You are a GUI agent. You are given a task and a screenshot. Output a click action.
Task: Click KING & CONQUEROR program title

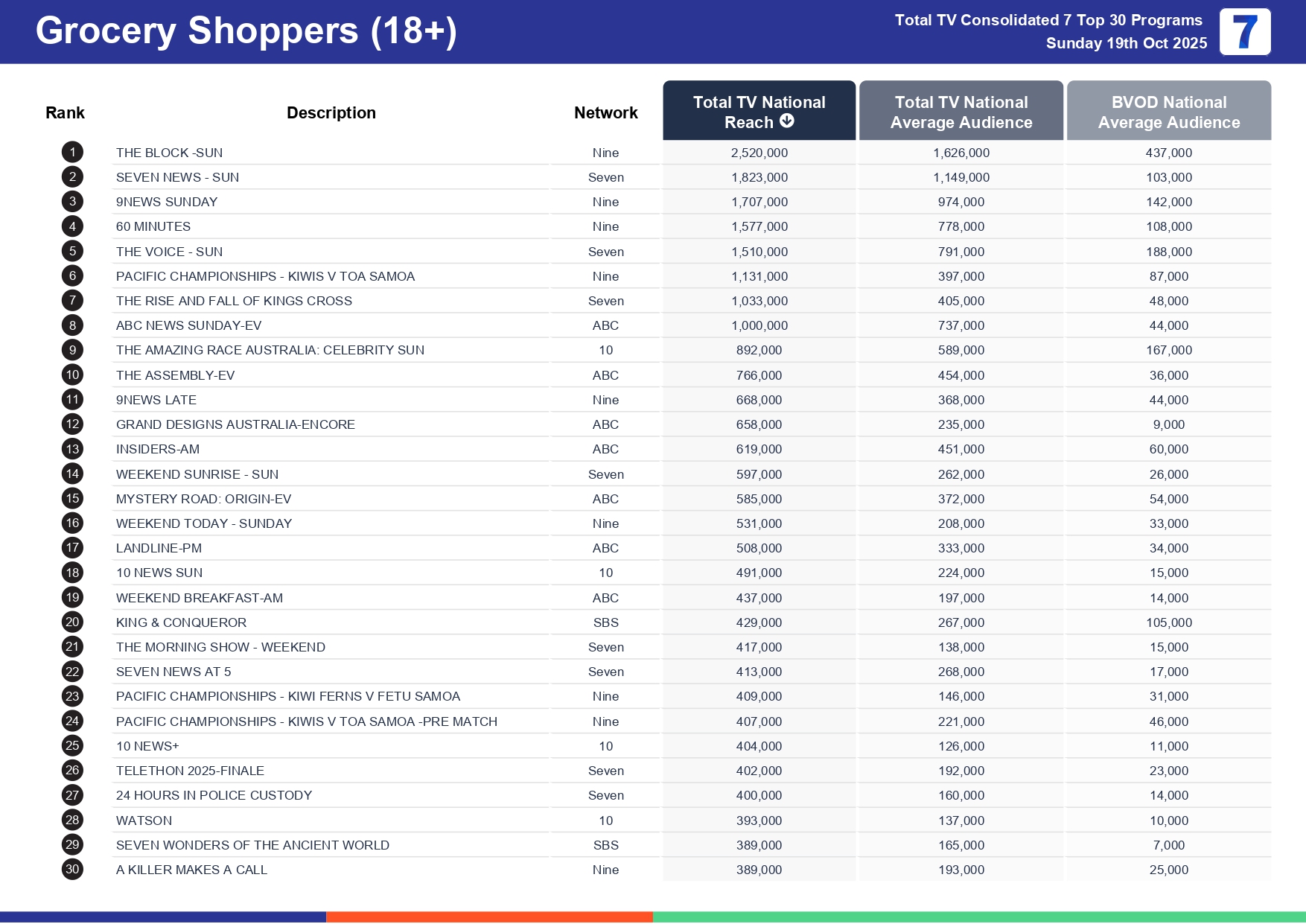click(181, 622)
